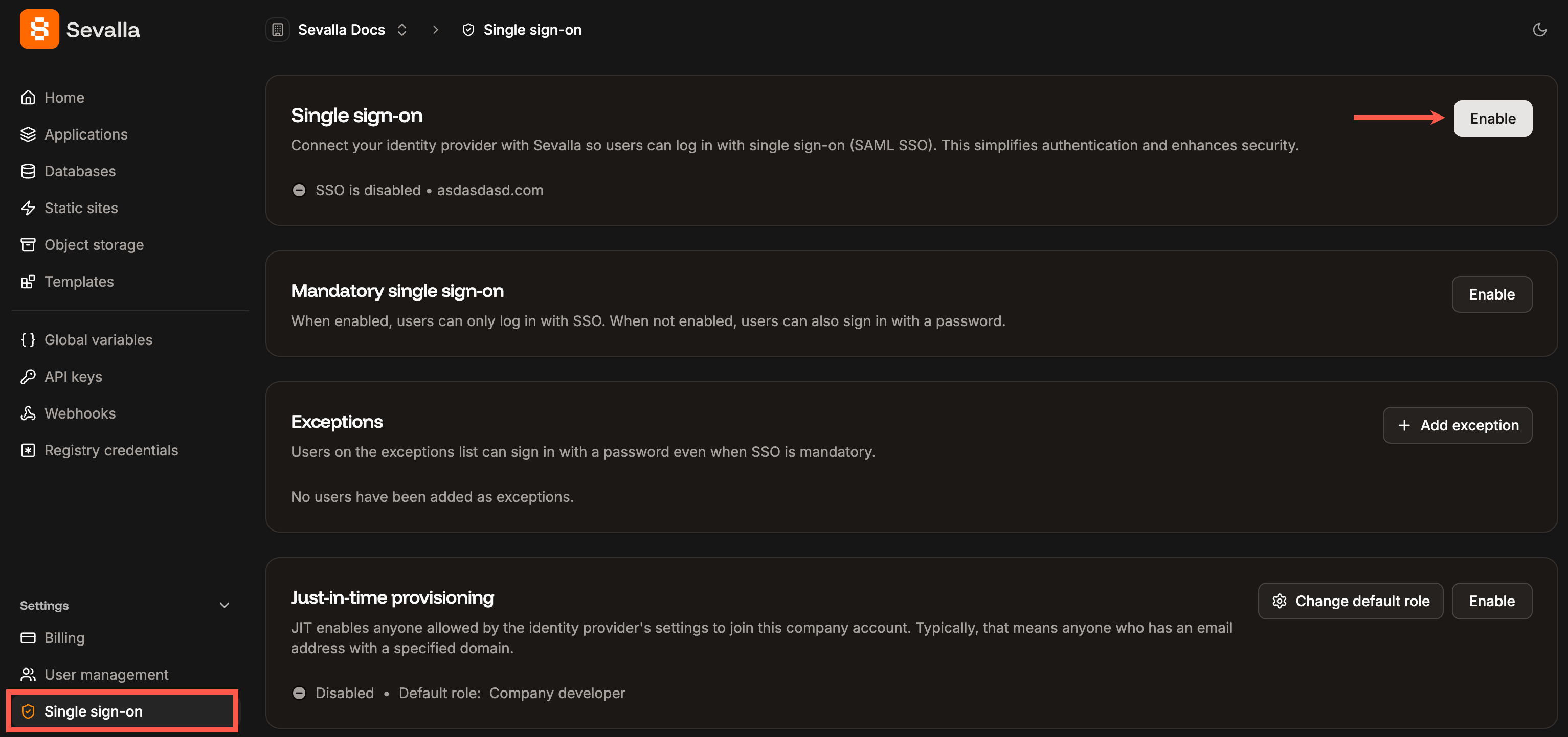Open the Sevalla Docs workspace switcher

(402, 29)
